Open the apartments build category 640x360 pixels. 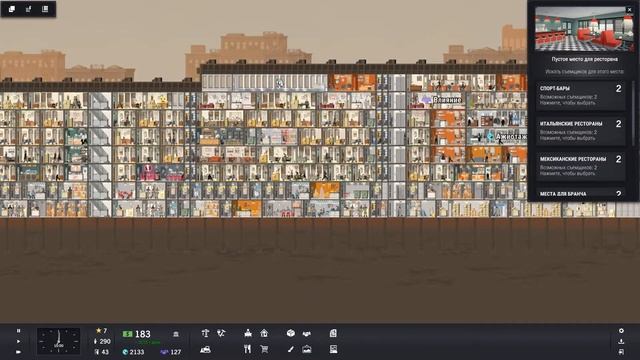[x=264, y=333]
